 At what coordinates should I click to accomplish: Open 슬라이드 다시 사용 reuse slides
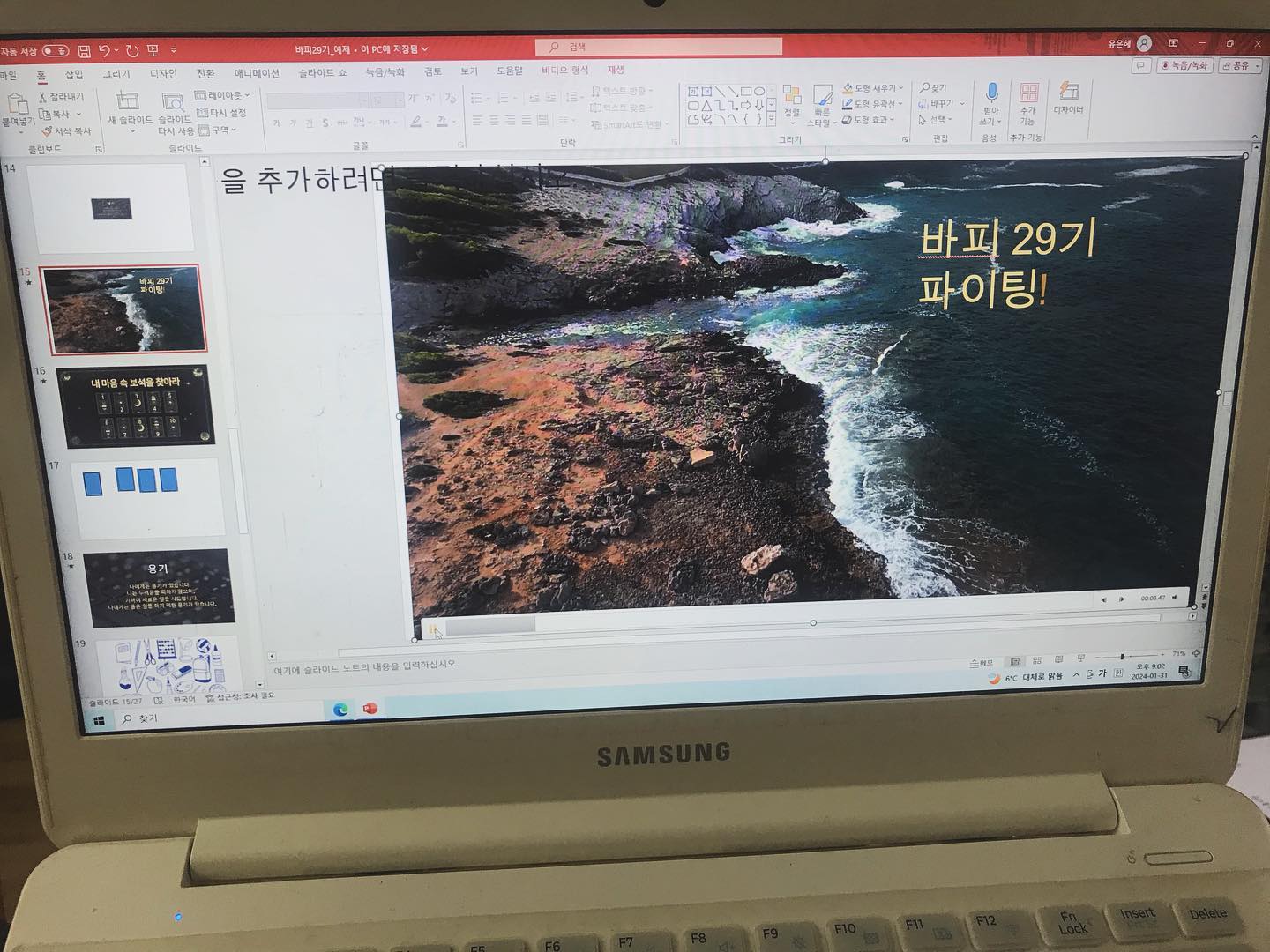click(x=175, y=113)
